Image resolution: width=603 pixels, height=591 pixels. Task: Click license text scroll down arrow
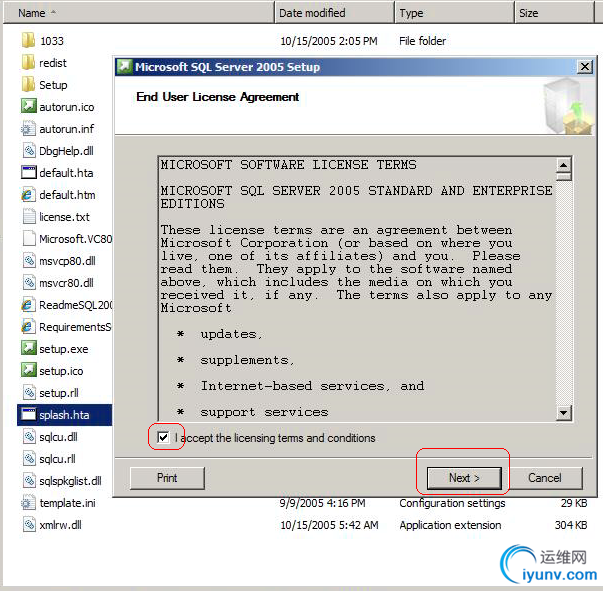[563, 413]
